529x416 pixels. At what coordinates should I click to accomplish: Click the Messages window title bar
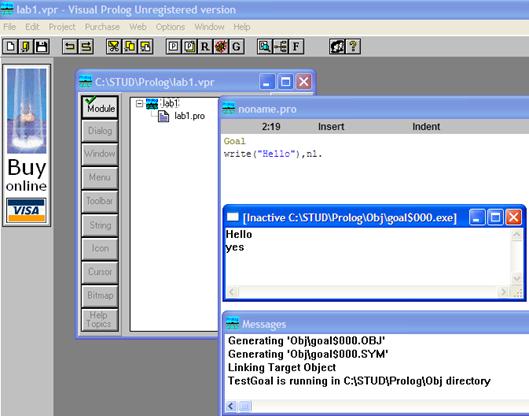click(376, 324)
